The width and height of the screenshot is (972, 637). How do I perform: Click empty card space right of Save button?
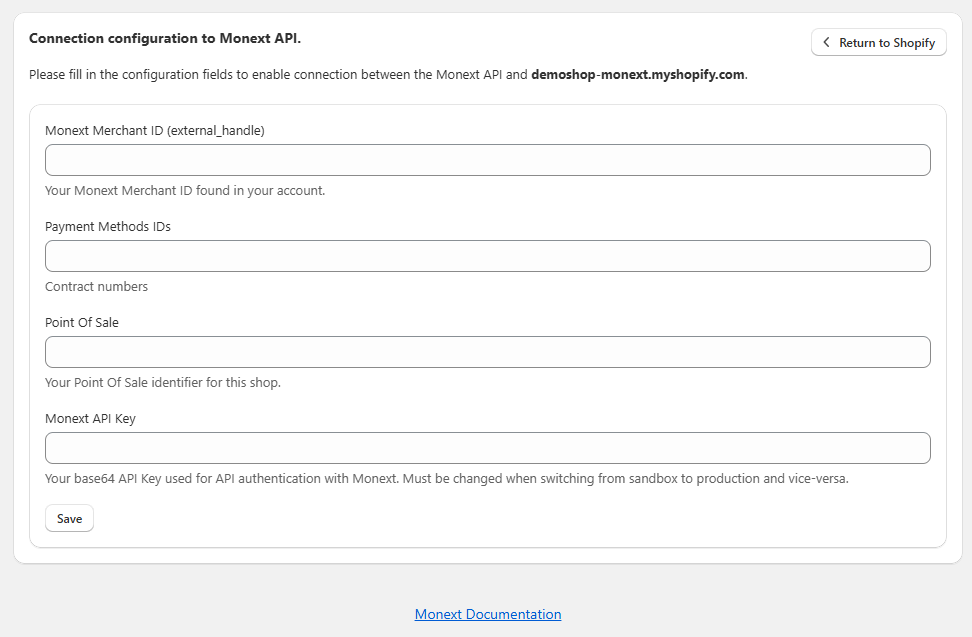tap(496, 518)
